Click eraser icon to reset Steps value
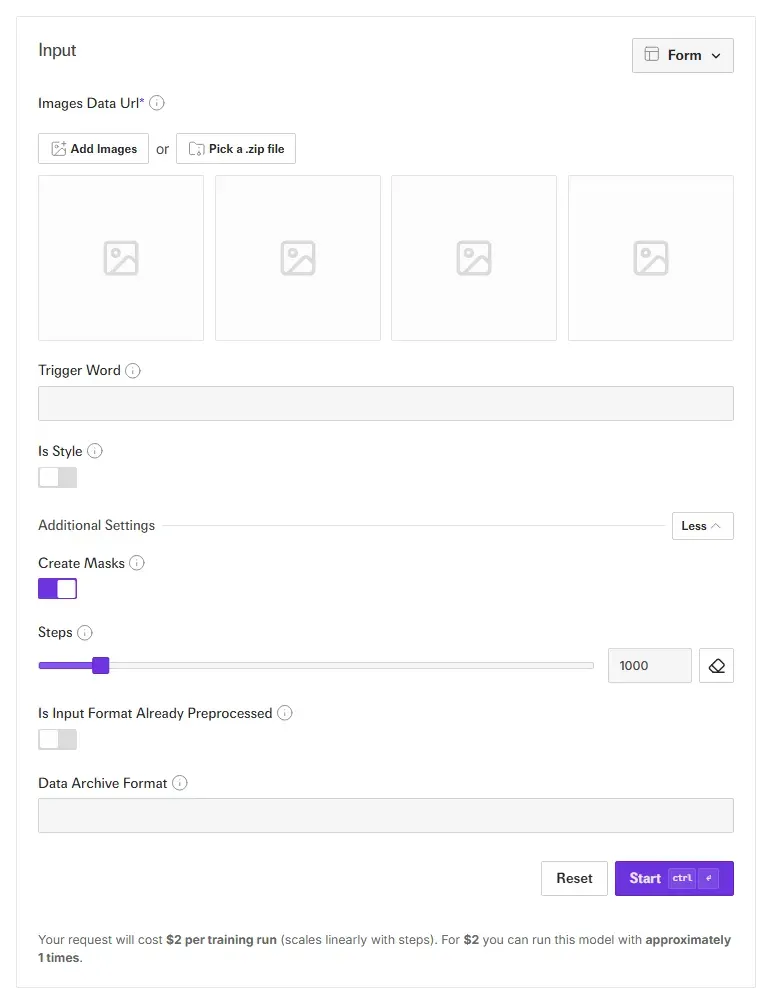The image size is (768, 1002). point(716,666)
